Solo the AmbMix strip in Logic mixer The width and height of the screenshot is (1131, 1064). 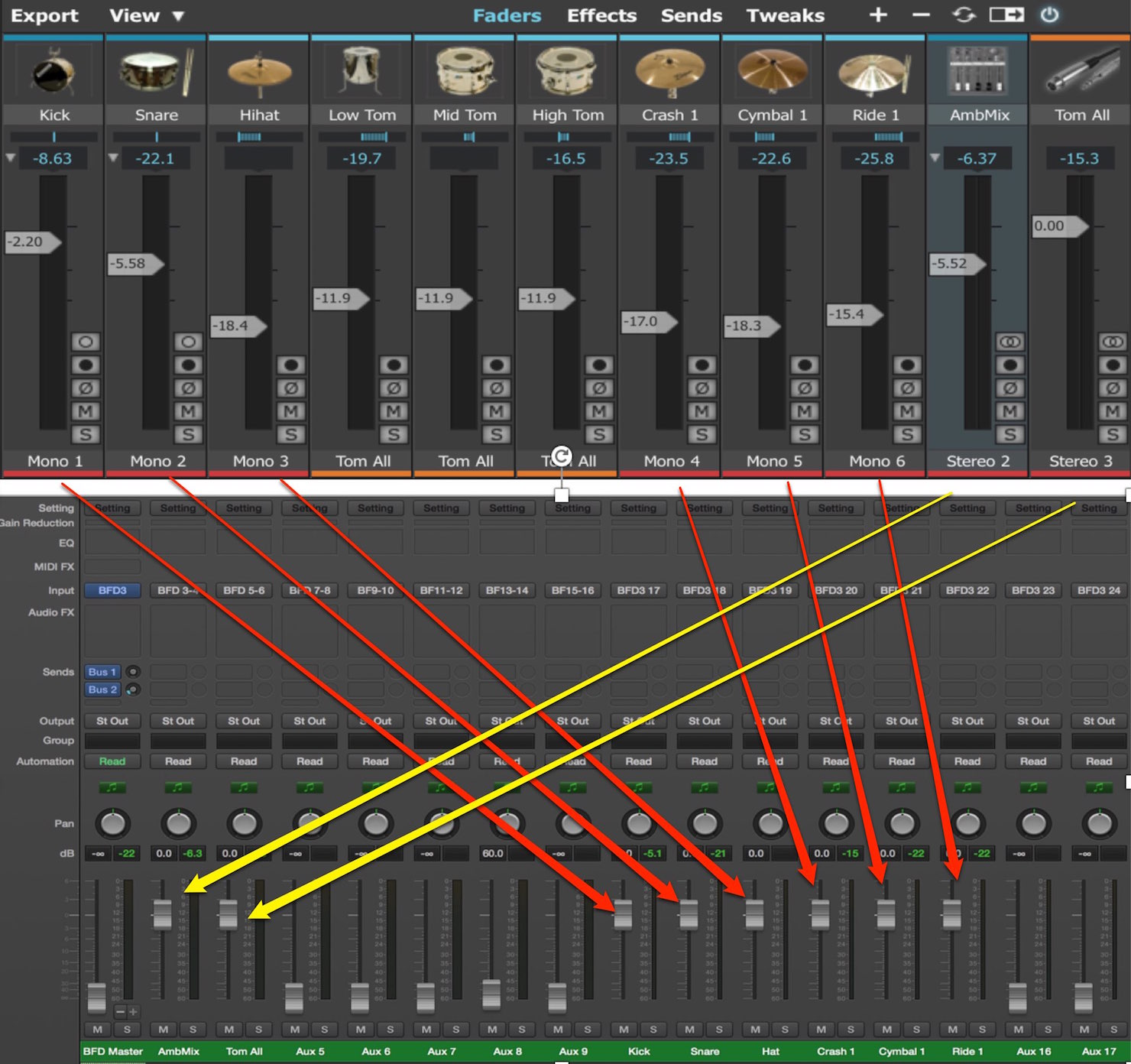(x=193, y=1030)
